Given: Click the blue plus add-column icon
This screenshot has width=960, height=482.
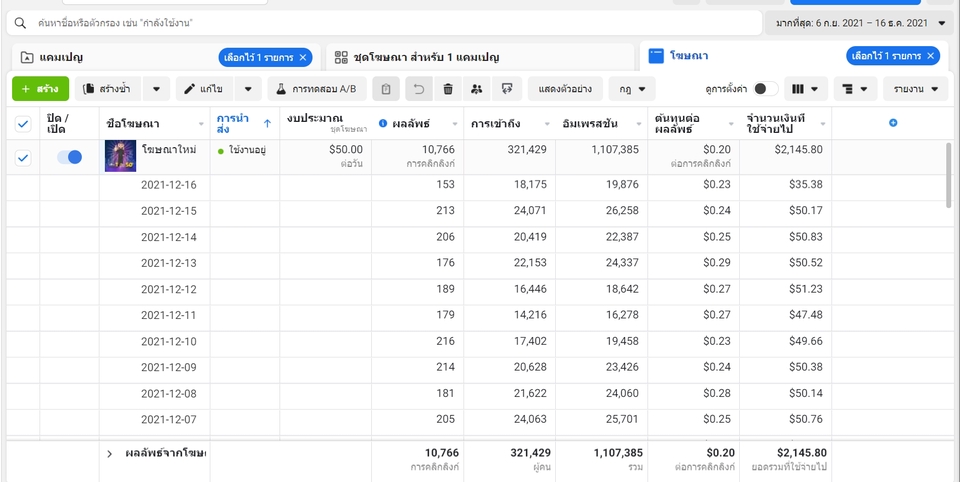Looking at the screenshot, I should point(893,123).
